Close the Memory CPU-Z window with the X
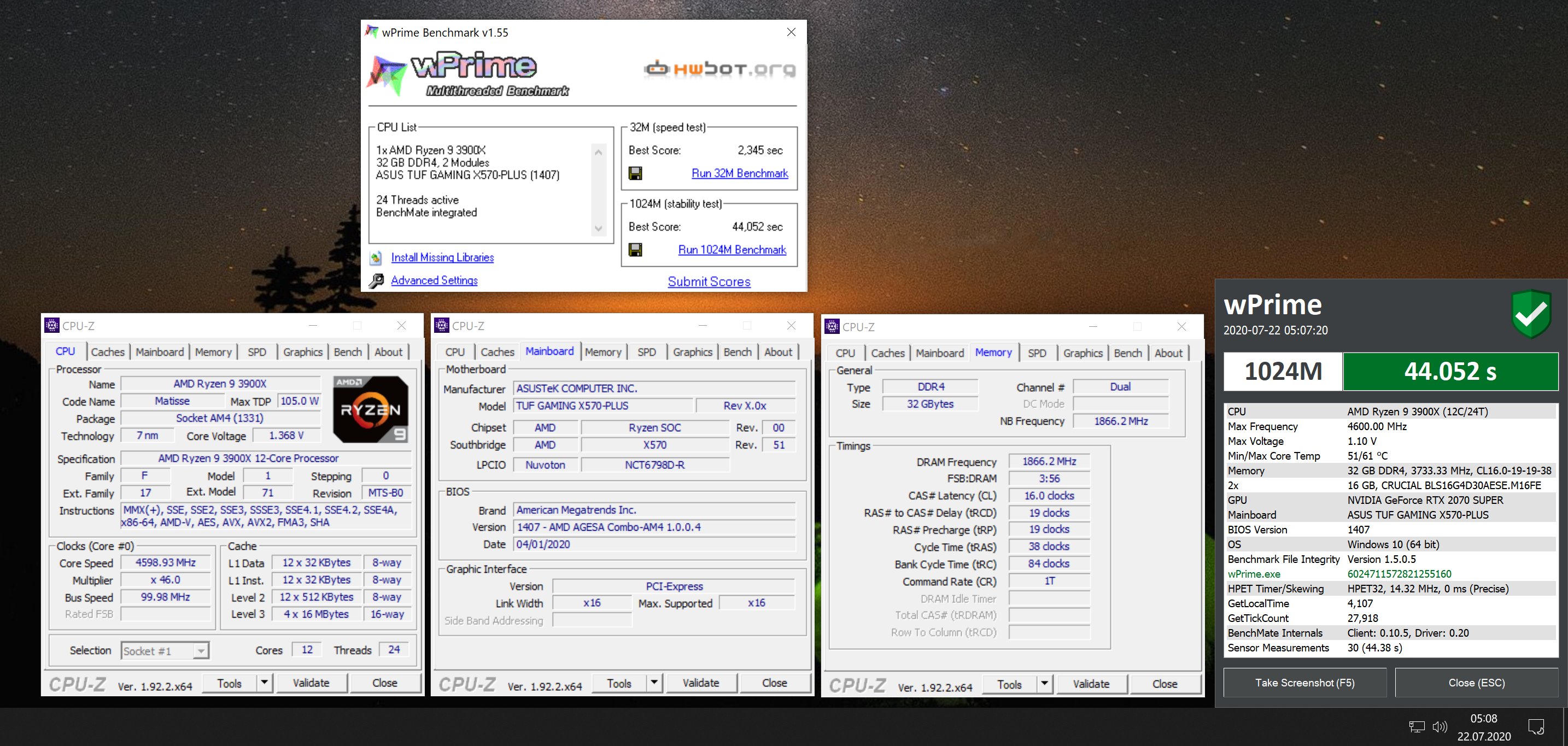Viewport: 1568px width, 746px height. (x=1181, y=327)
